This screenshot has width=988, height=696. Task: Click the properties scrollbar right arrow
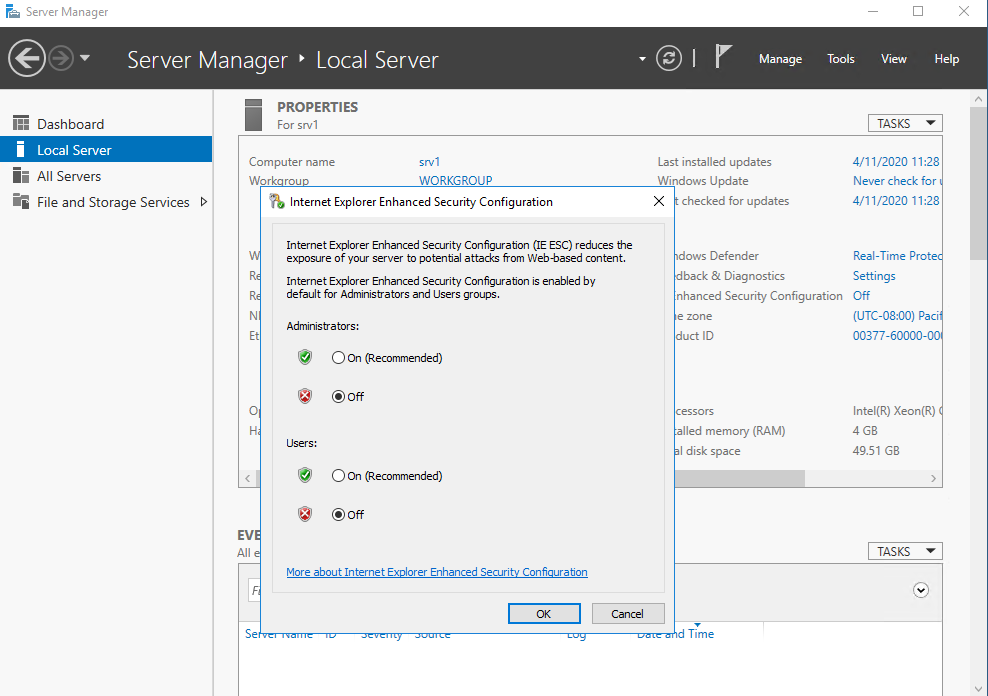tap(933, 479)
